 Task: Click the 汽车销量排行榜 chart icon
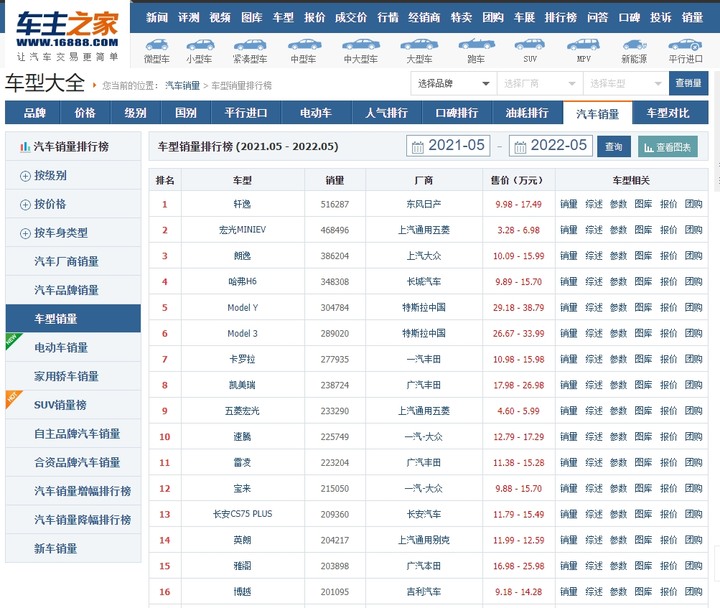25,147
